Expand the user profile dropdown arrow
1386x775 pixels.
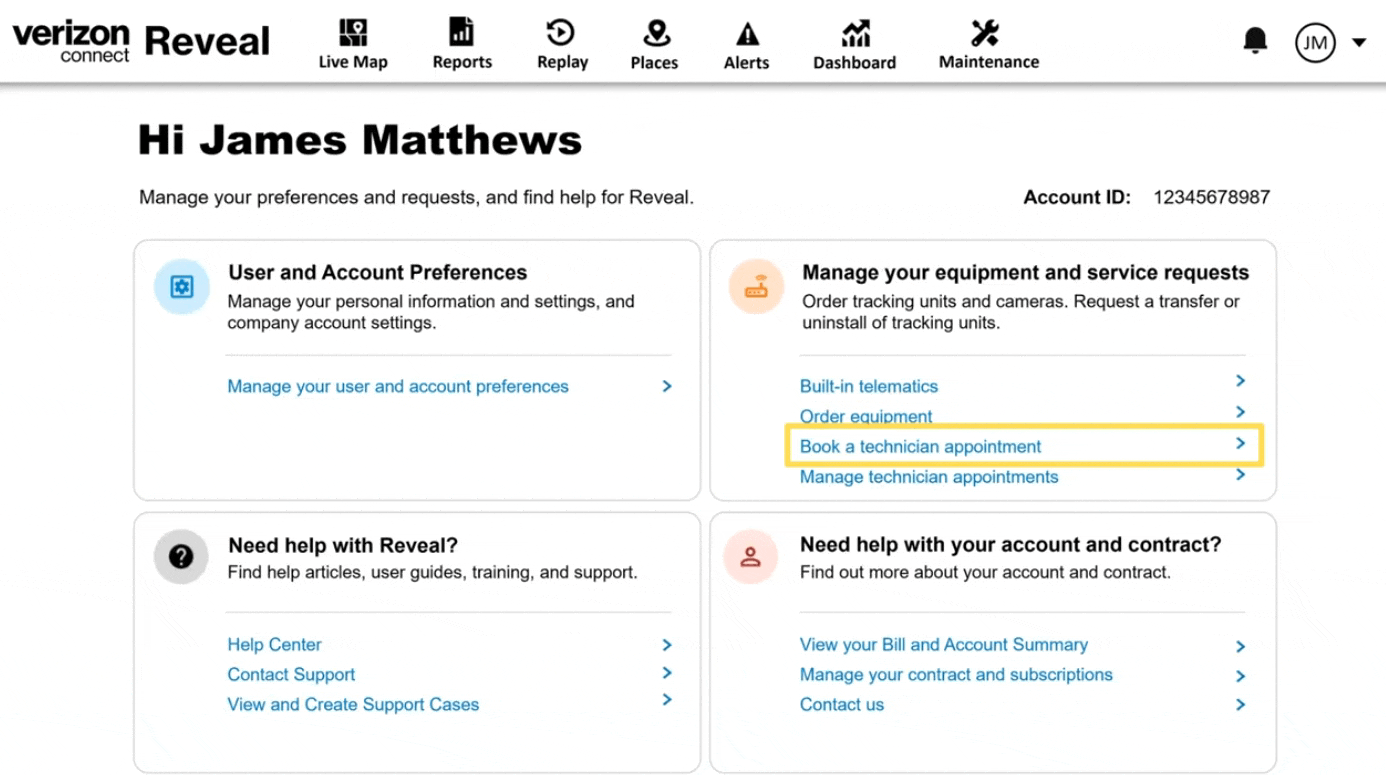point(1359,43)
